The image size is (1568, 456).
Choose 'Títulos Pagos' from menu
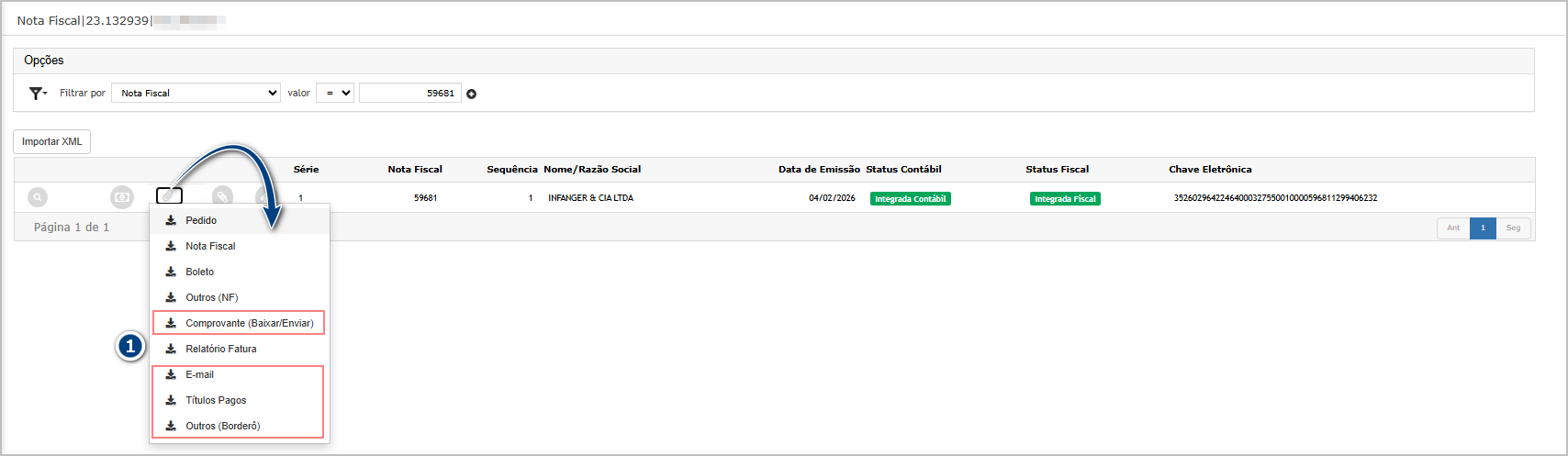point(216,400)
